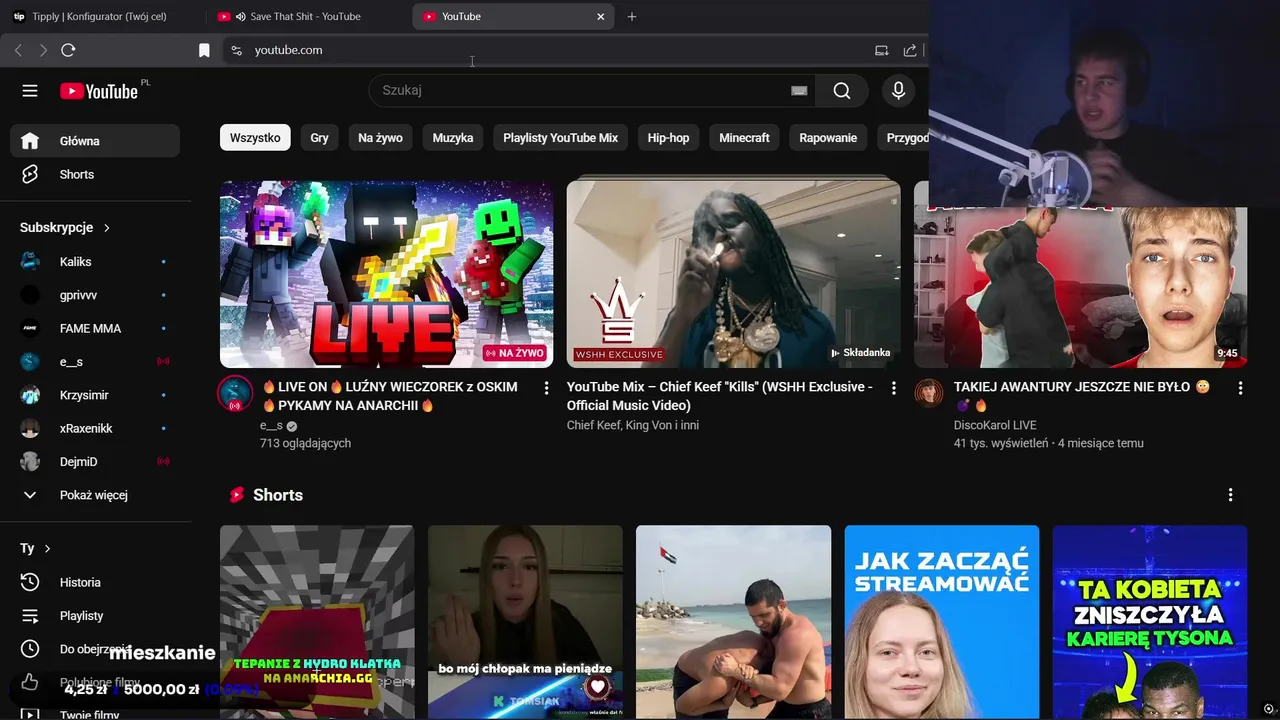Open options for LIVE ON video card

[546, 388]
